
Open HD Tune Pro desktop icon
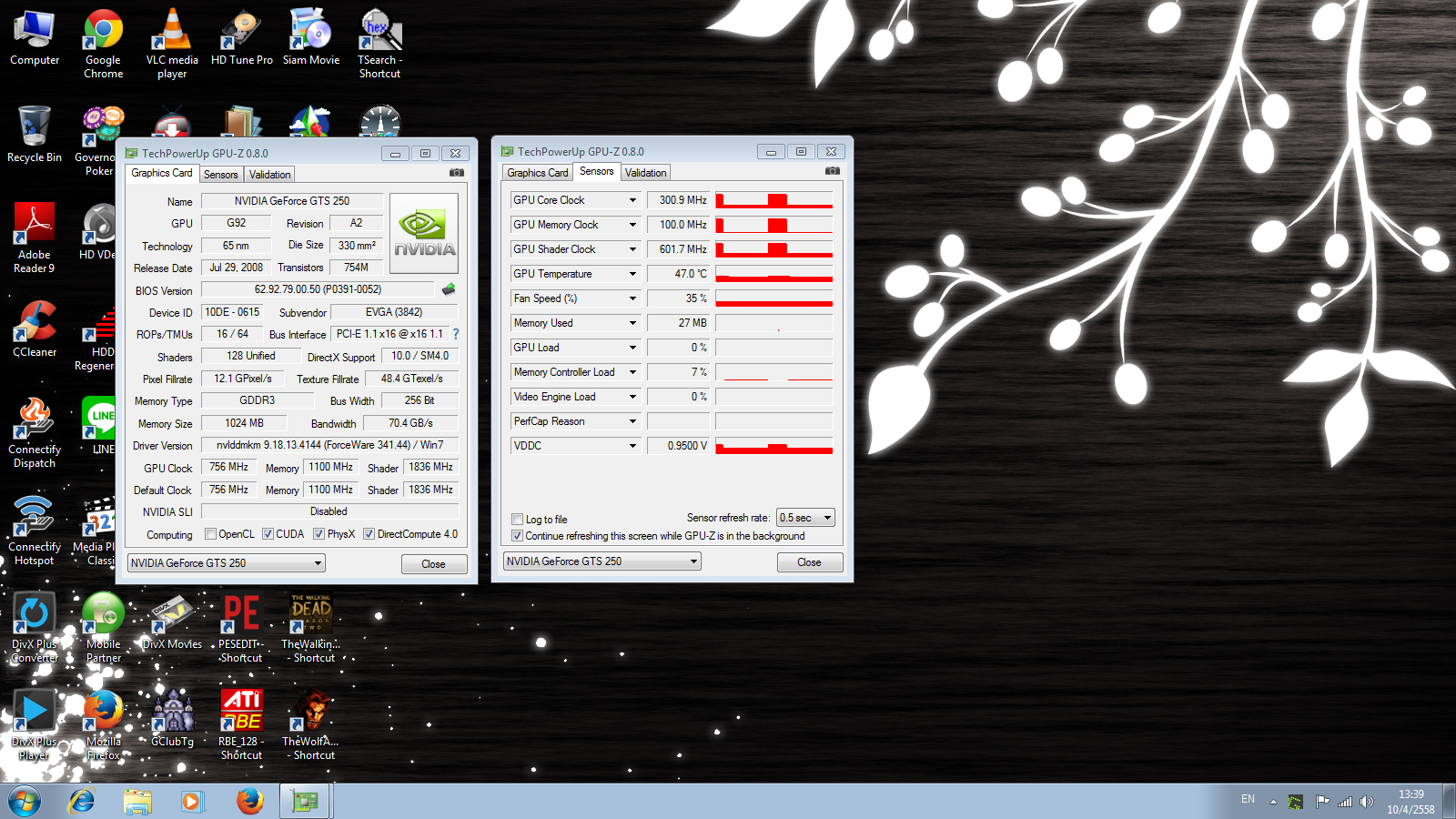[x=242, y=37]
